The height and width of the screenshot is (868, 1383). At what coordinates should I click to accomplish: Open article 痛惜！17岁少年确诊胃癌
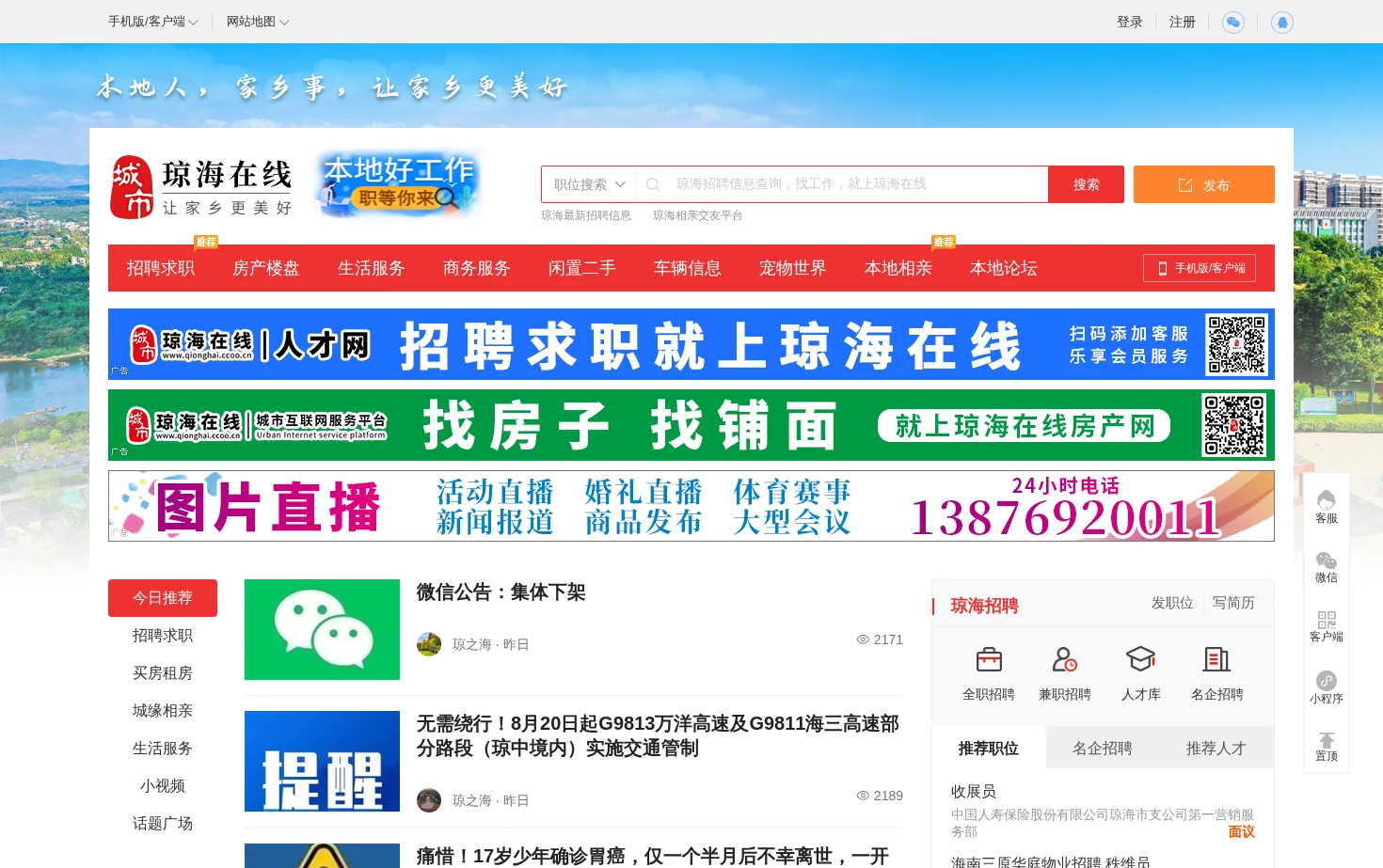(x=653, y=856)
